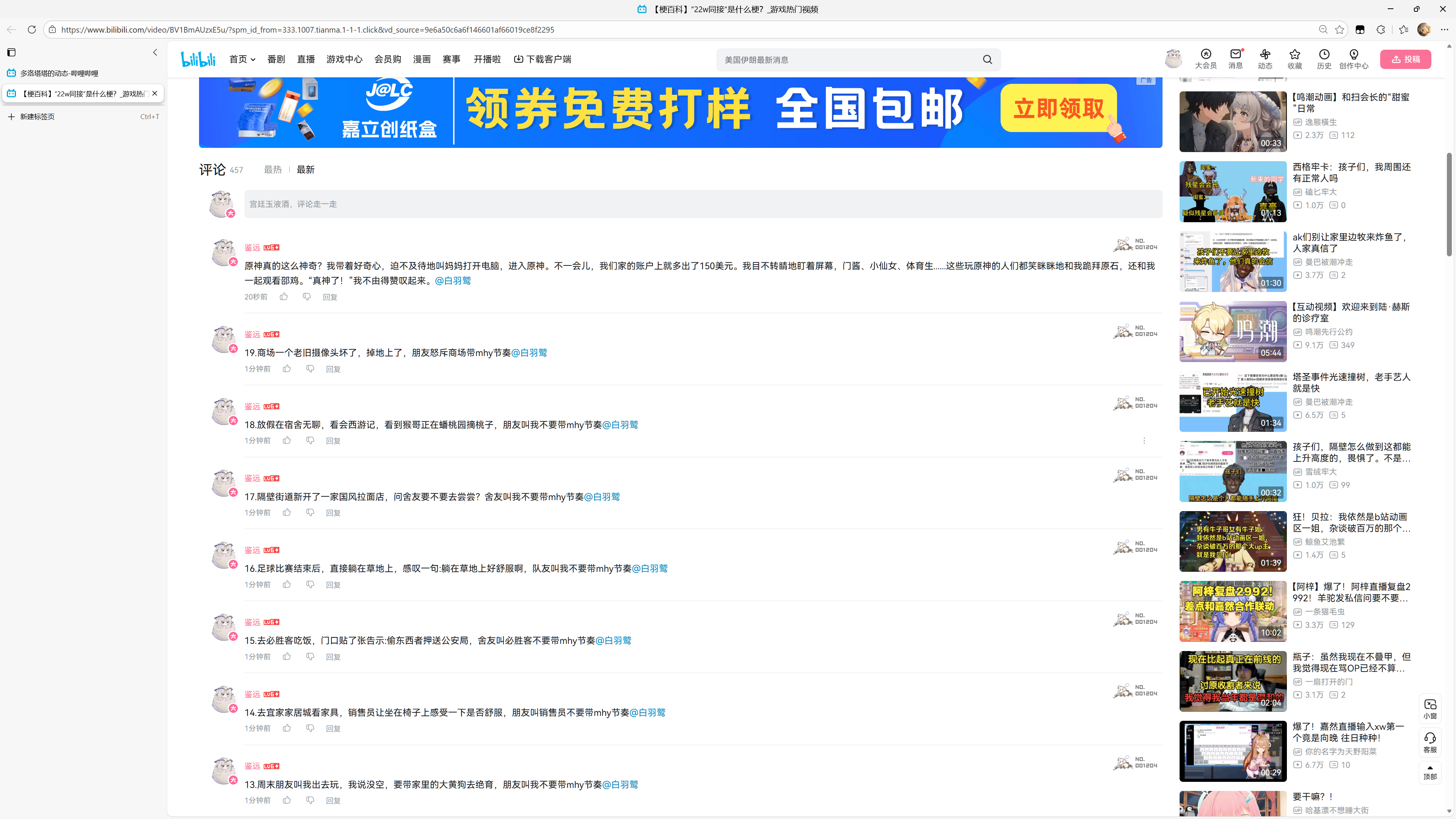
Task: Open three-dot menu on comment 18
Action: click(1144, 440)
